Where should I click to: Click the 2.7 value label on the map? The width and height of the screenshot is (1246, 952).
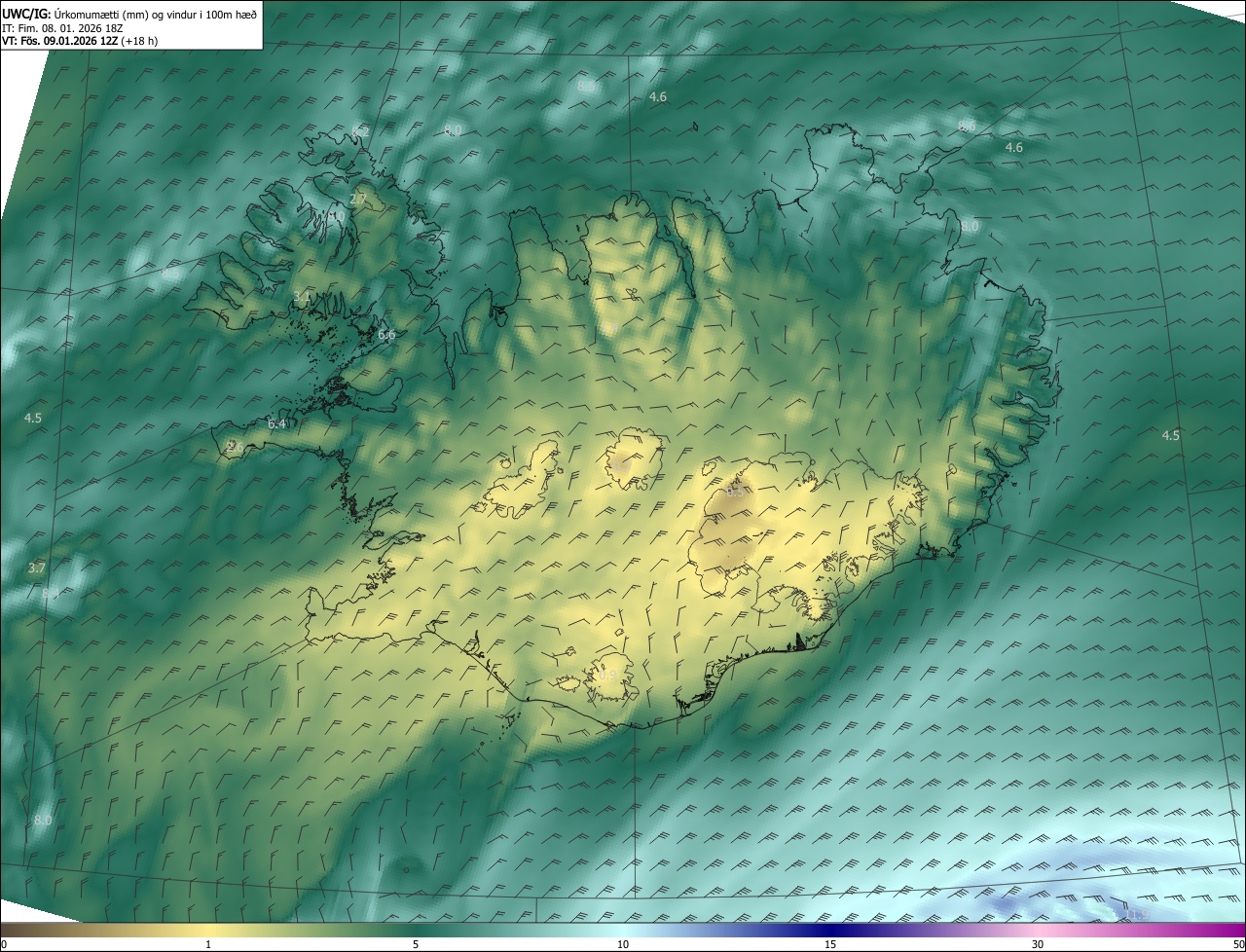click(358, 200)
